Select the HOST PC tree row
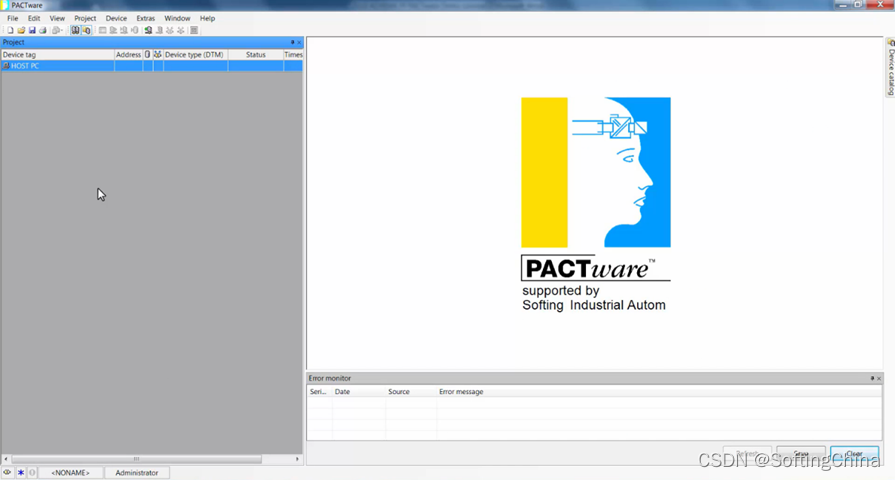Screen dimensions: 895x480 [152, 66]
